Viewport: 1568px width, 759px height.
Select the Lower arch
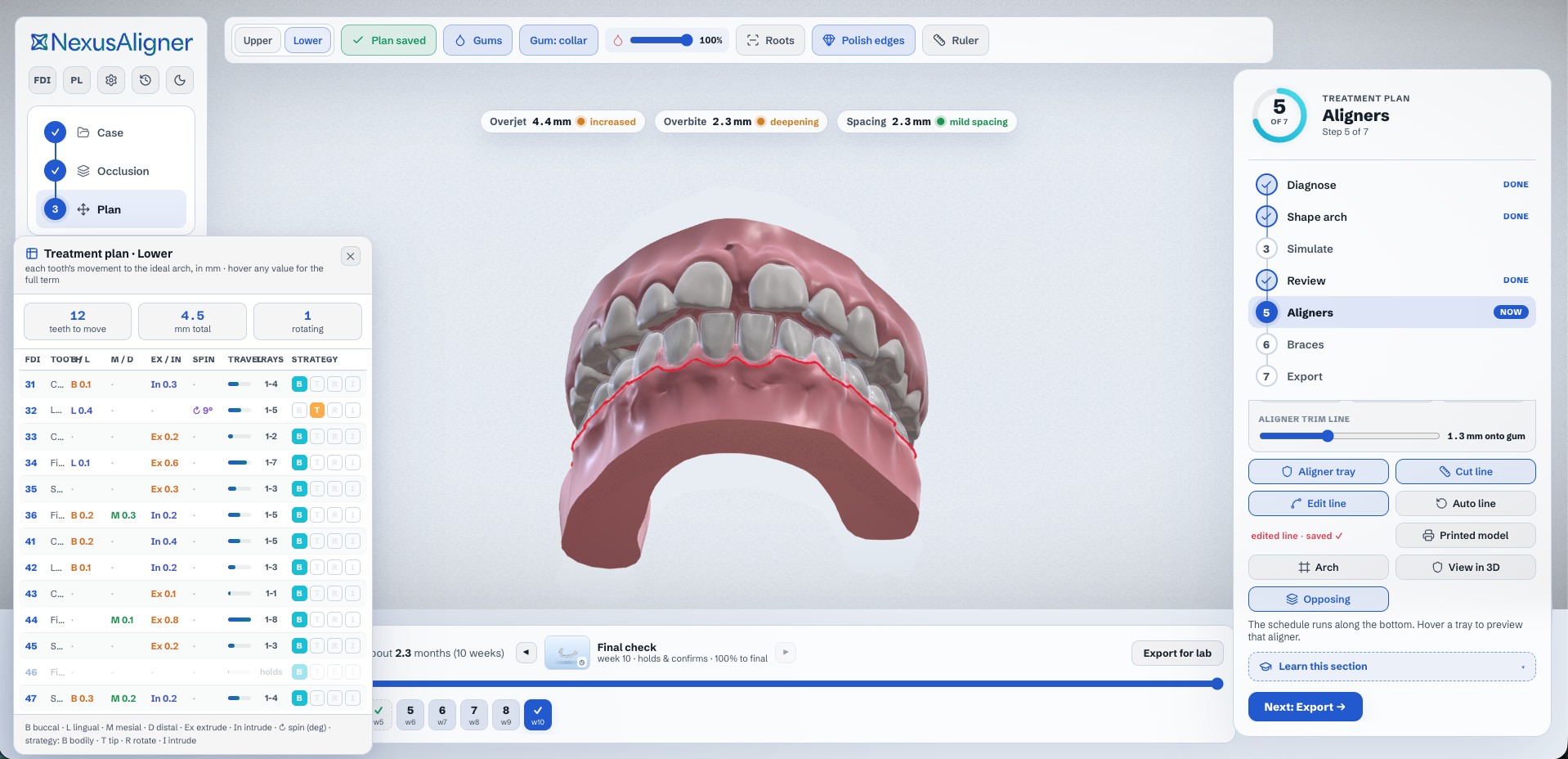307,40
